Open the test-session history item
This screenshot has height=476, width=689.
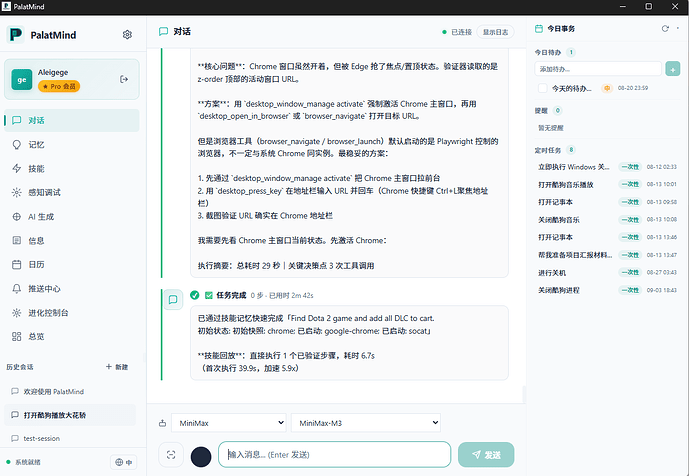[x=70, y=438]
